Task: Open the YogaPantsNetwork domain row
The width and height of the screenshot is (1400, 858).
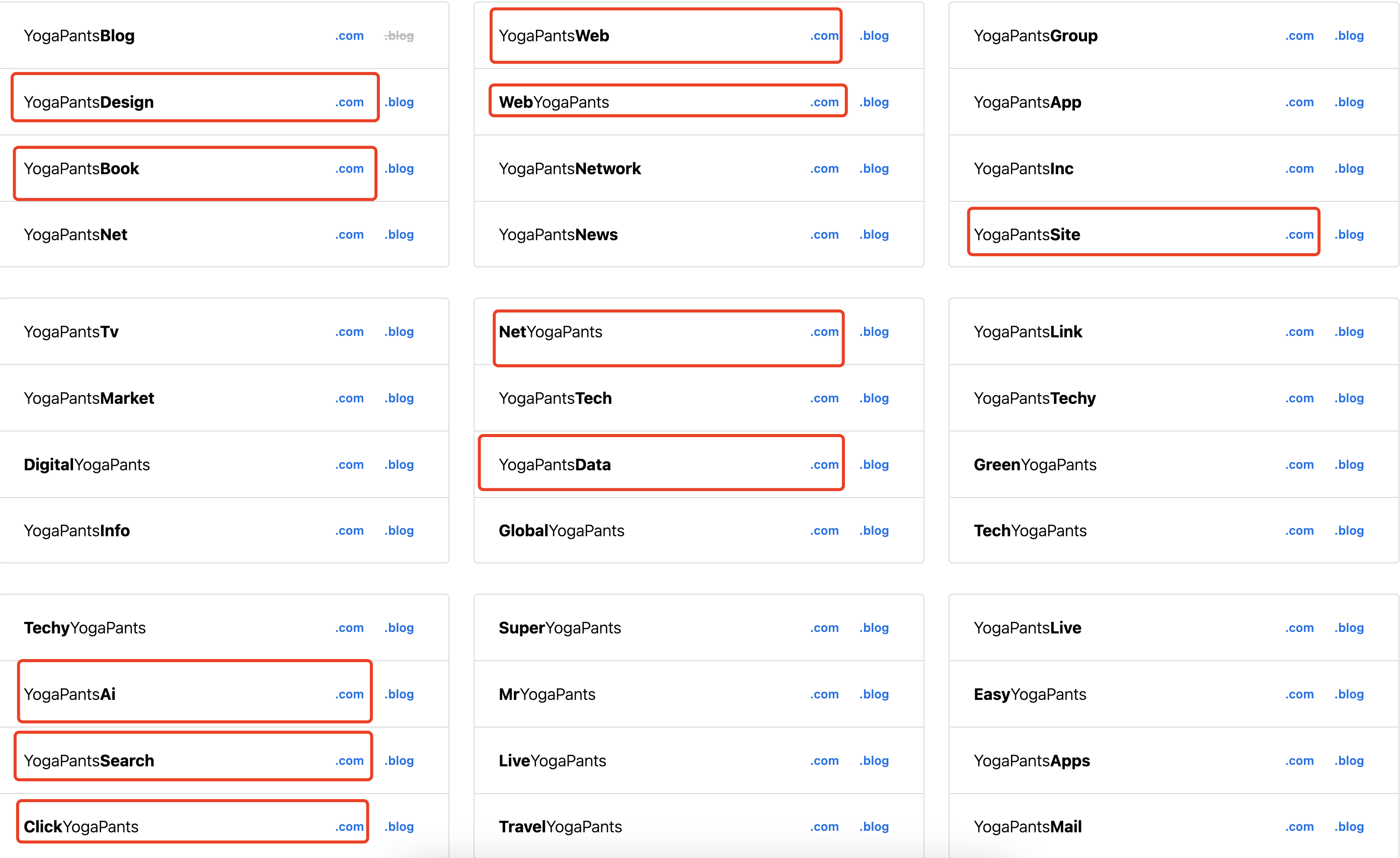Action: click(x=570, y=168)
